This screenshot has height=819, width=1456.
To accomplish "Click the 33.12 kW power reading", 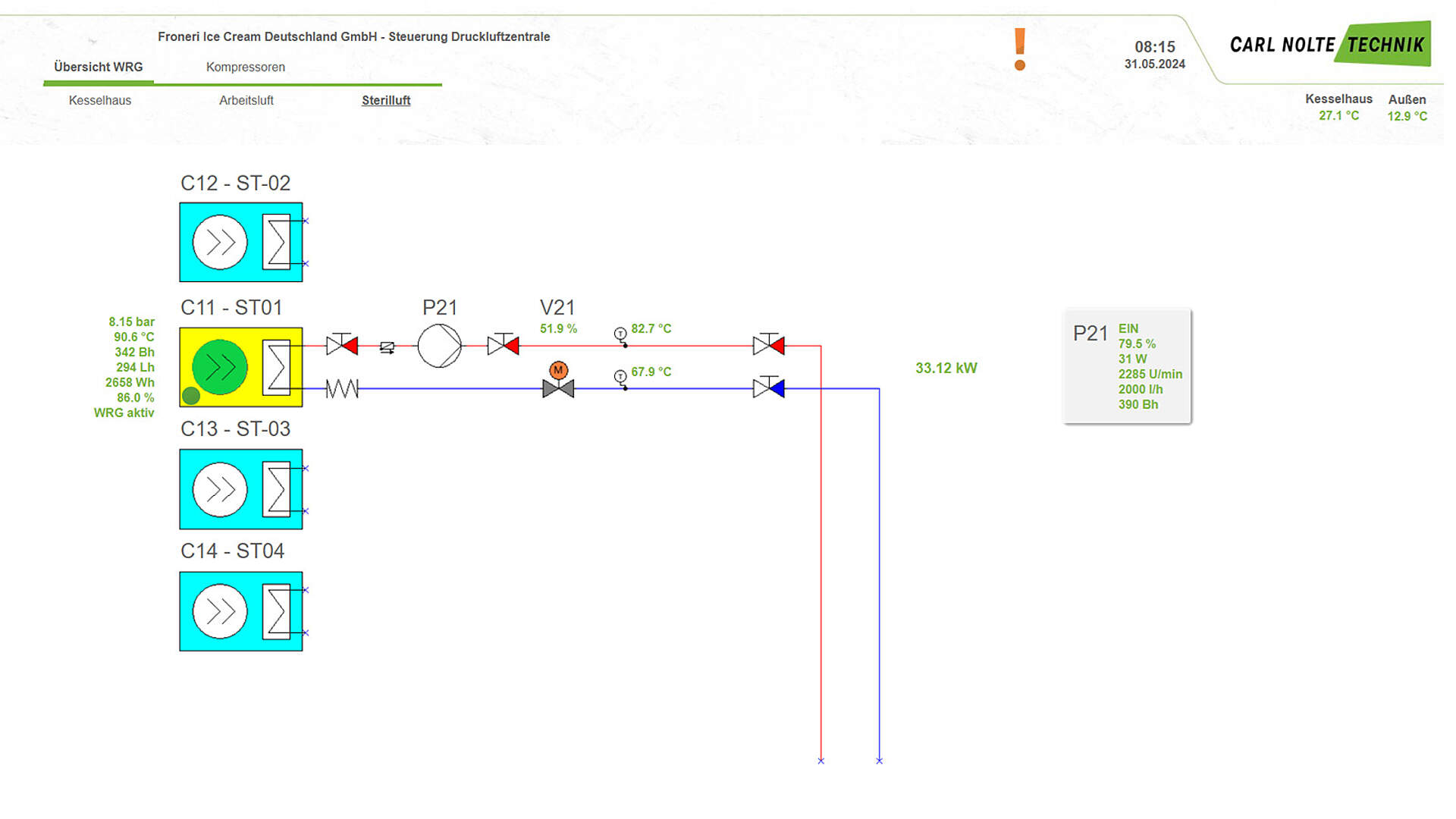I will (x=946, y=368).
